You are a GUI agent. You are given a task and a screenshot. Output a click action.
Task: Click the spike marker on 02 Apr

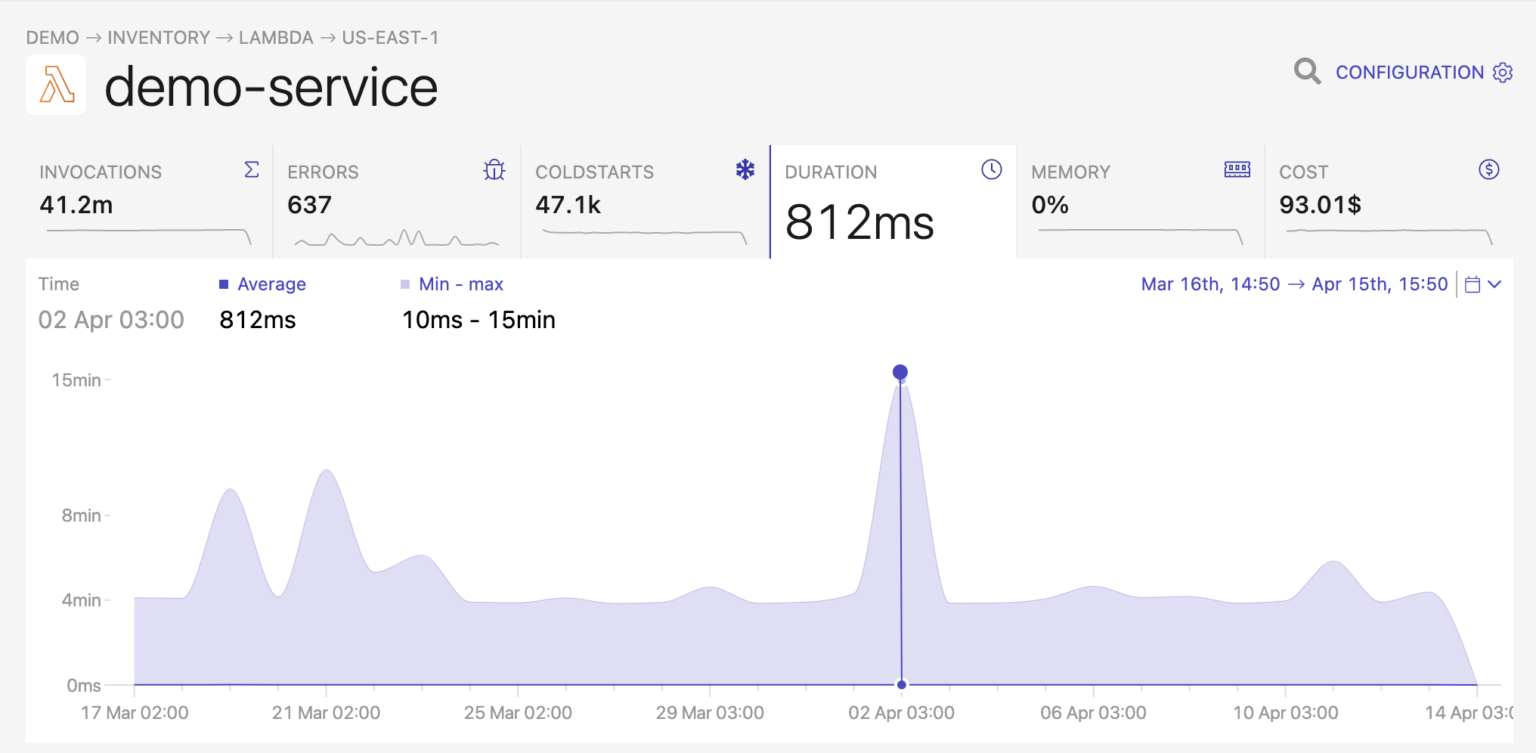click(x=899, y=371)
